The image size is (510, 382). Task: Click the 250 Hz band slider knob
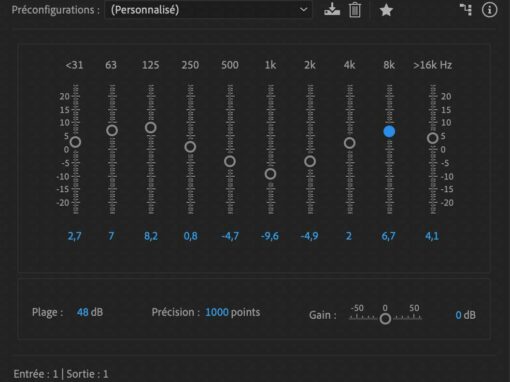point(190,147)
